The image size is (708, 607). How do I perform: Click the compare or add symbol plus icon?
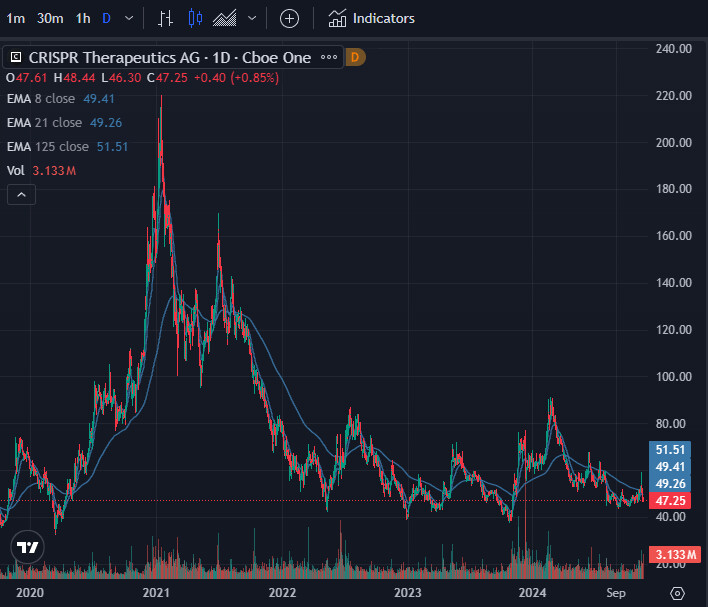(x=289, y=18)
